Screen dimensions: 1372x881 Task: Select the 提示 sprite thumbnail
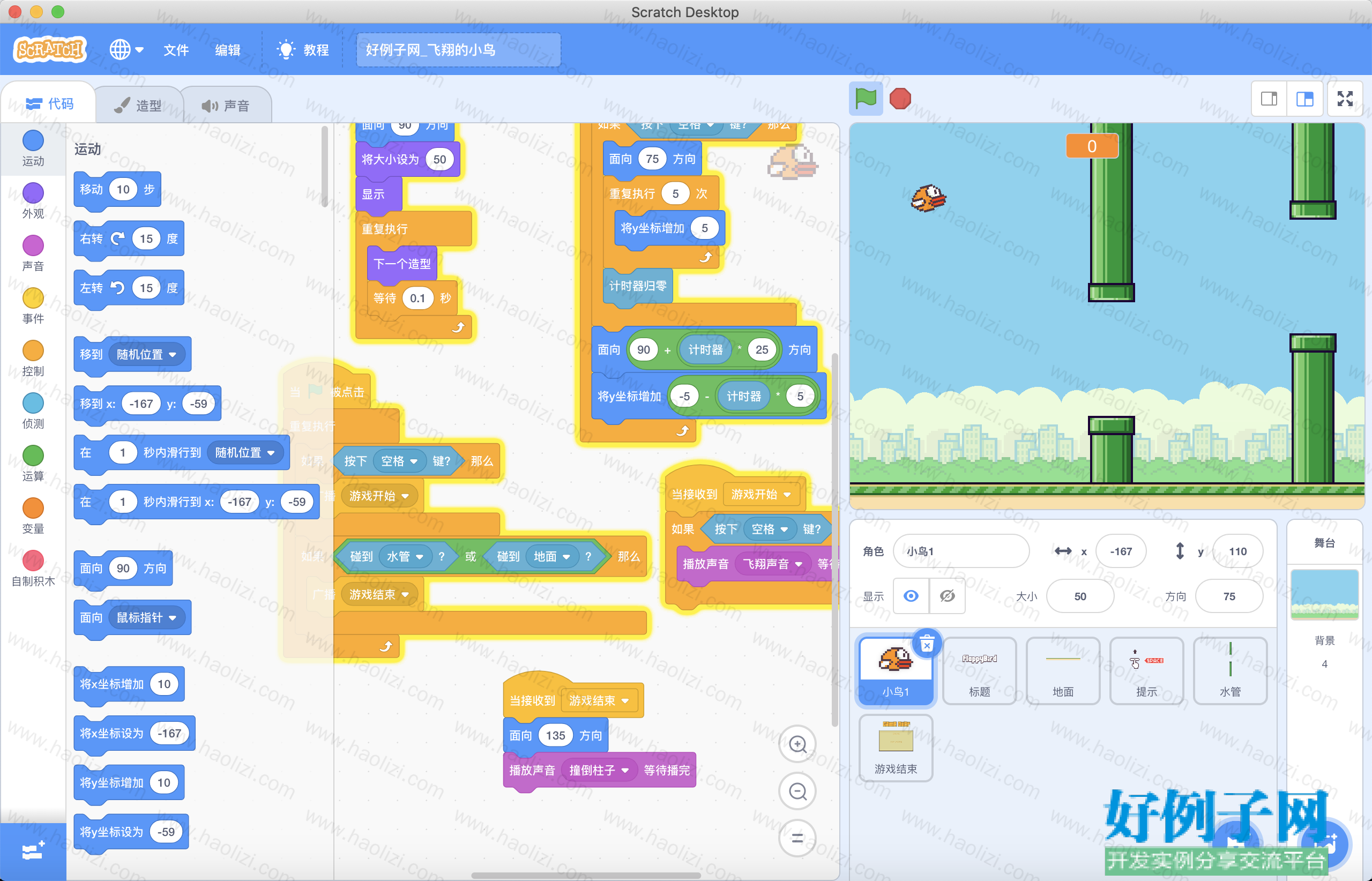point(1146,671)
